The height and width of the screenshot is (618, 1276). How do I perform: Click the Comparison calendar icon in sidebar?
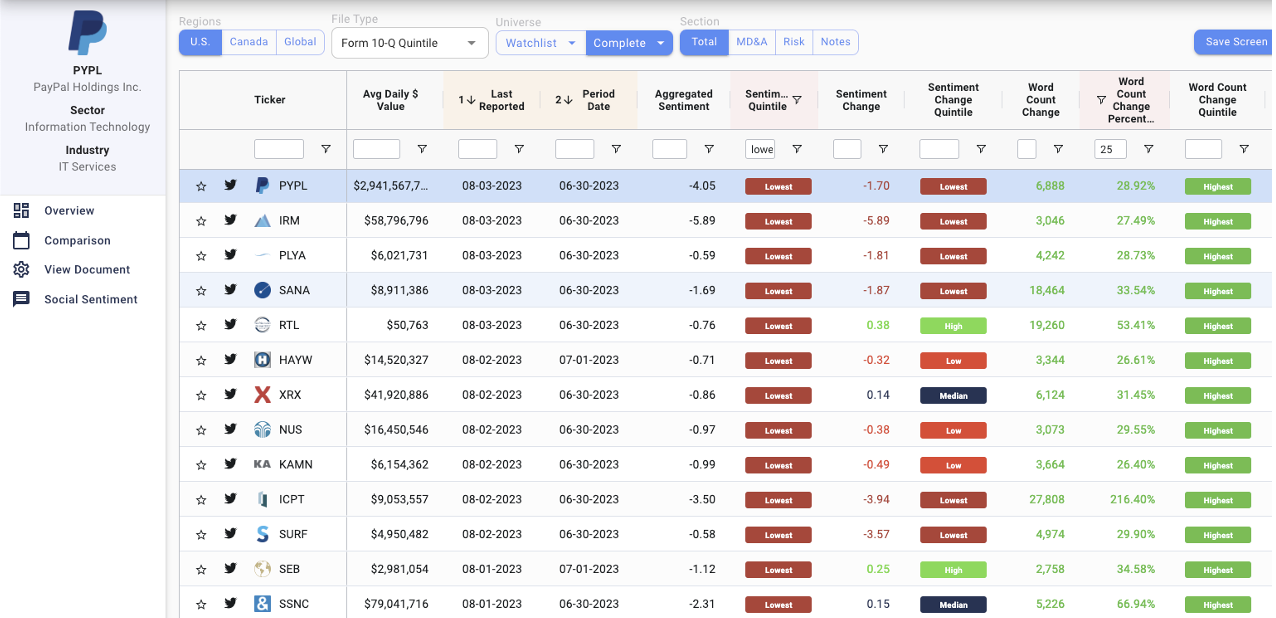point(21,240)
